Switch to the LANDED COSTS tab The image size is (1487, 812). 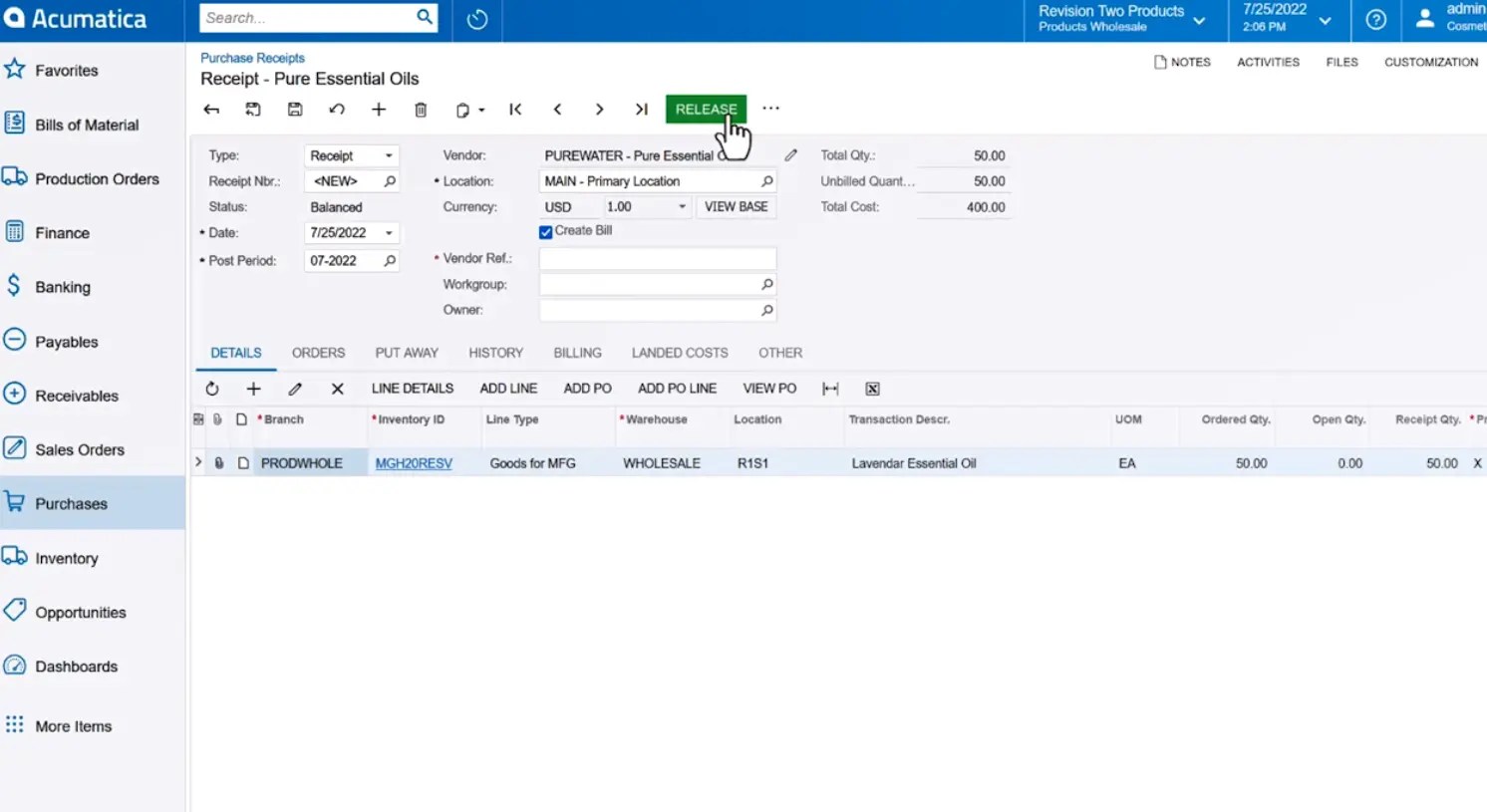(679, 353)
